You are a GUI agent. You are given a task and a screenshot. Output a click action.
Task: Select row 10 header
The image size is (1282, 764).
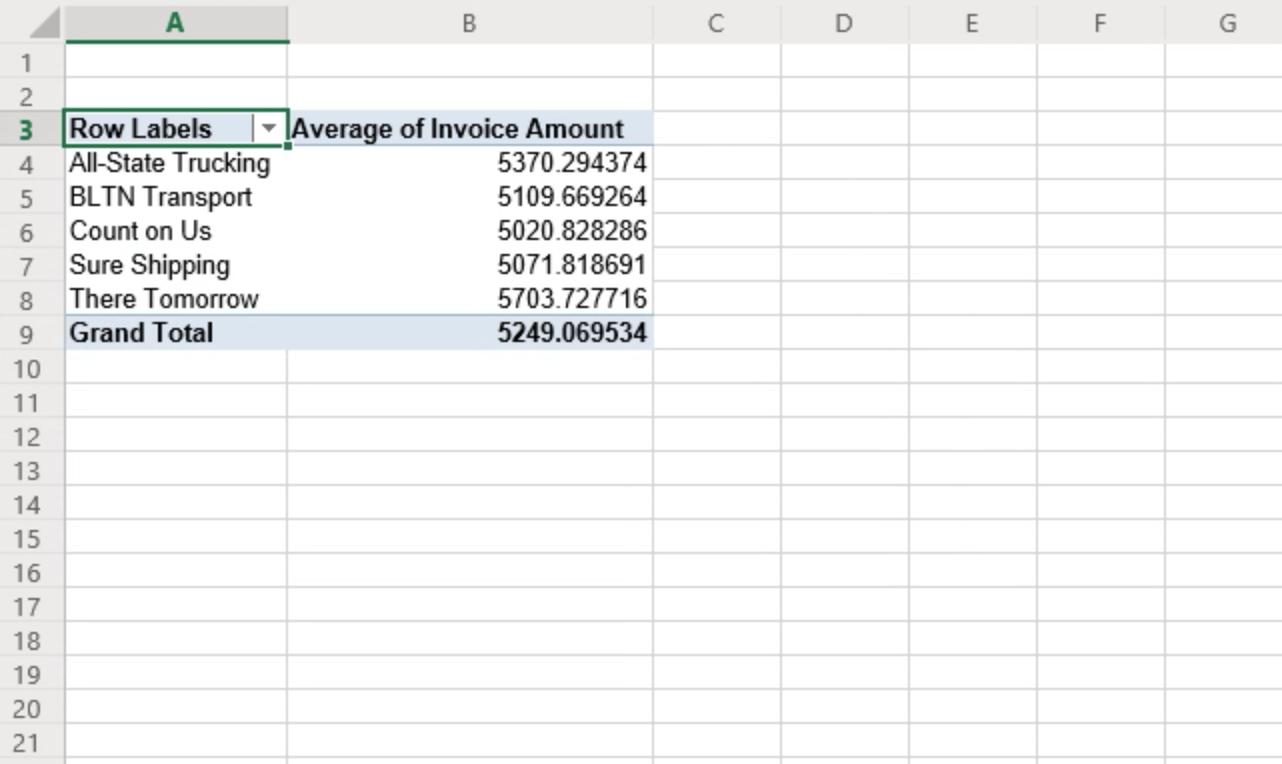(x=32, y=368)
